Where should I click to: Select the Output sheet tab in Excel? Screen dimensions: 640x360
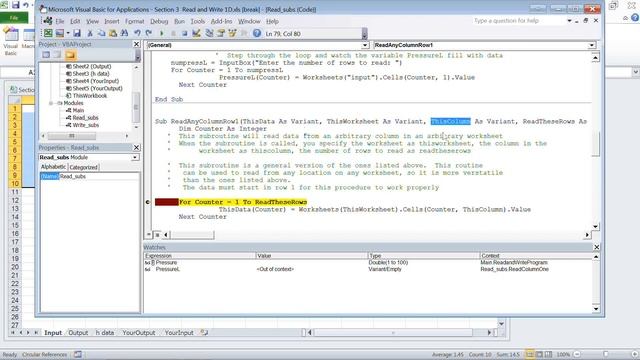click(78, 333)
